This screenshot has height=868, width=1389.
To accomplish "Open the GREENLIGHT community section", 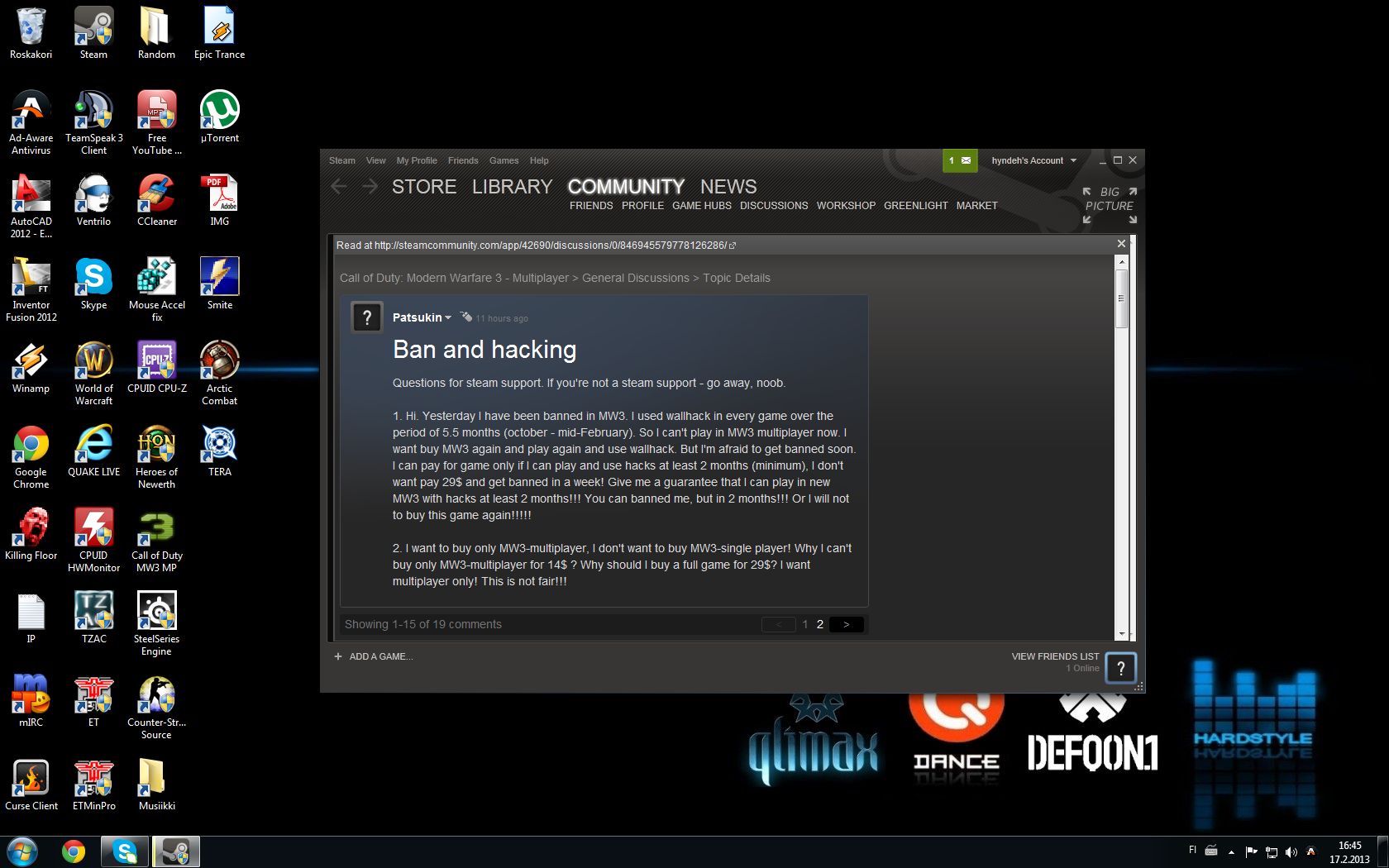I will coord(915,206).
